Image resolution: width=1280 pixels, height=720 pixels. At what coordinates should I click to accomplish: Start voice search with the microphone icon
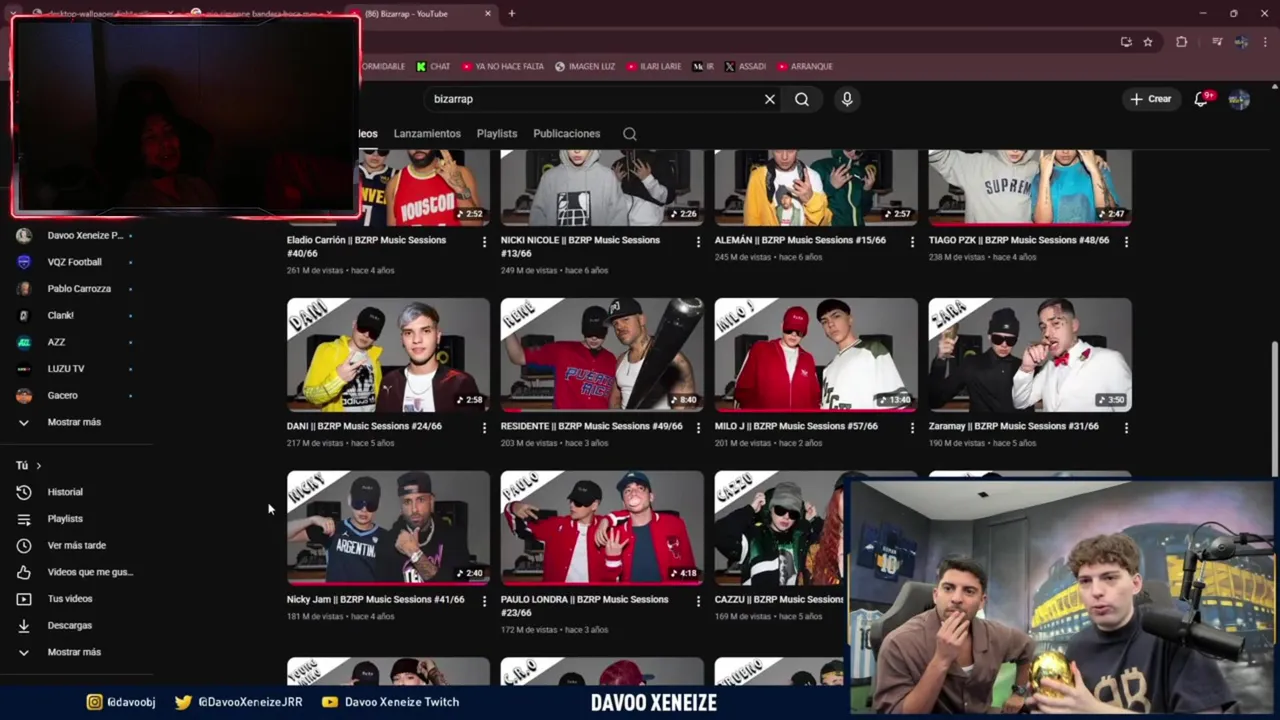[847, 99]
